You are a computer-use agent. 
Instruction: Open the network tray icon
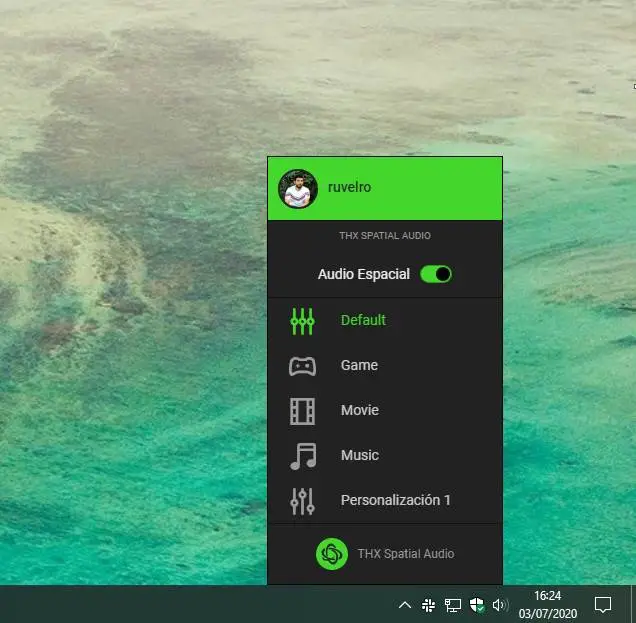point(453,606)
